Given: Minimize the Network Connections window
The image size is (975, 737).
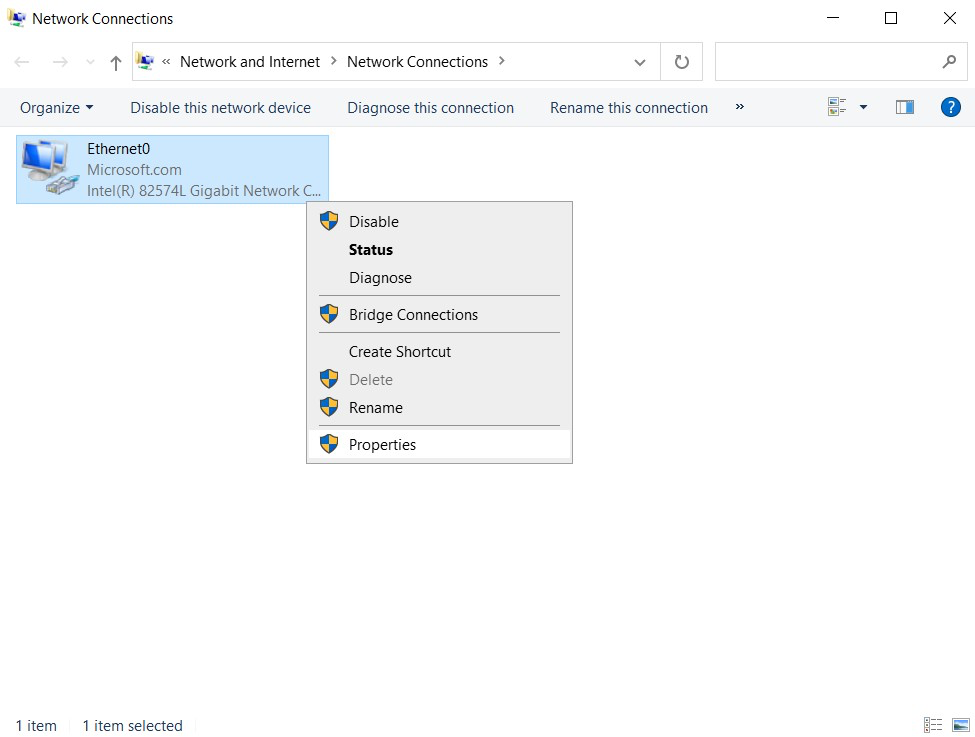Looking at the screenshot, I should [x=833, y=18].
